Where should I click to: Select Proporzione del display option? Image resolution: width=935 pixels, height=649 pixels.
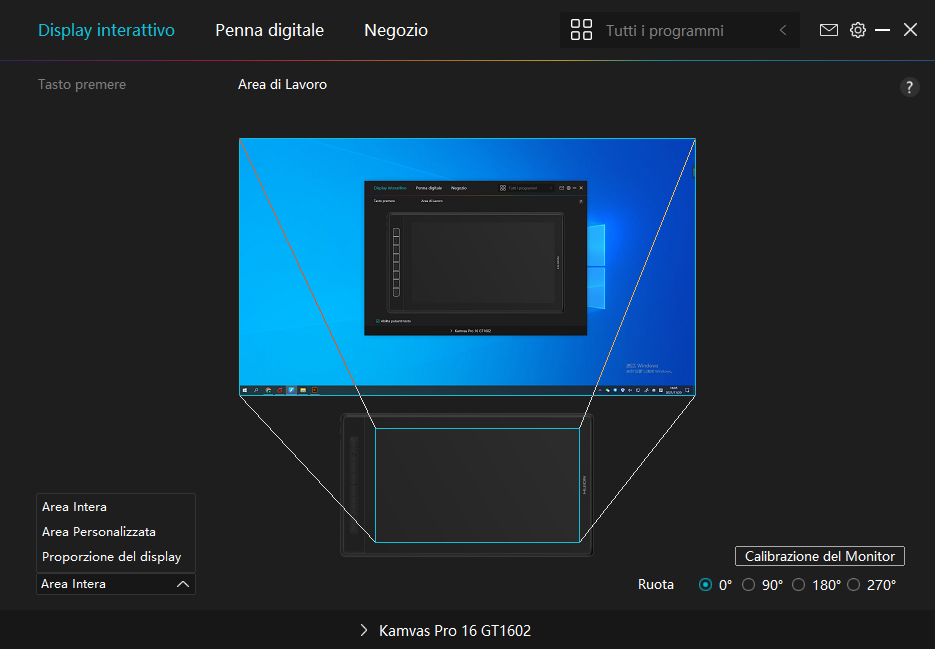click(111, 557)
